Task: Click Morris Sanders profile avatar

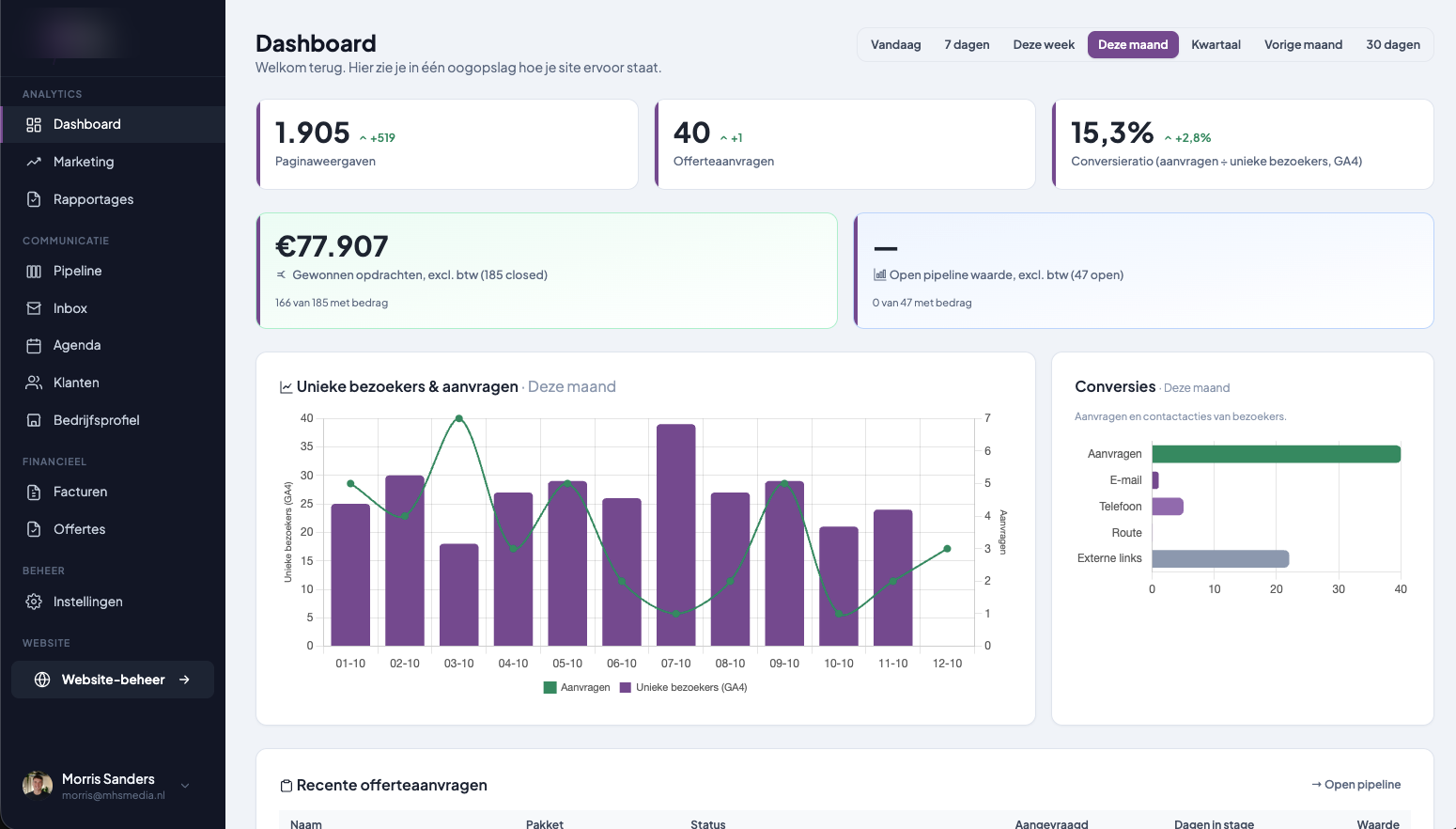Action: point(38,785)
